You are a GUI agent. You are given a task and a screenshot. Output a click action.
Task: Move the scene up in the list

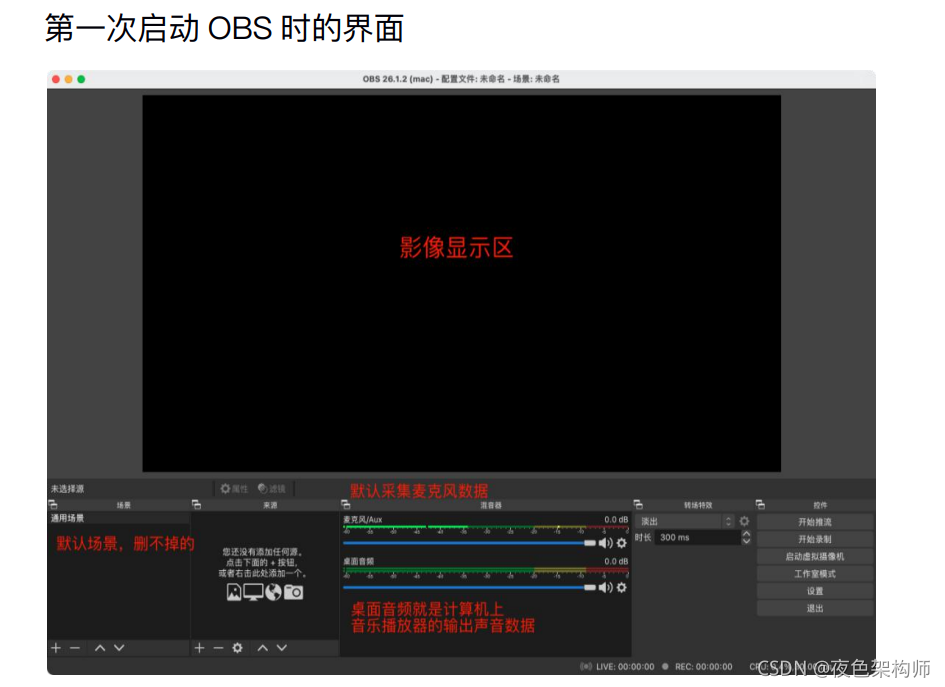pyautogui.click(x=100, y=648)
